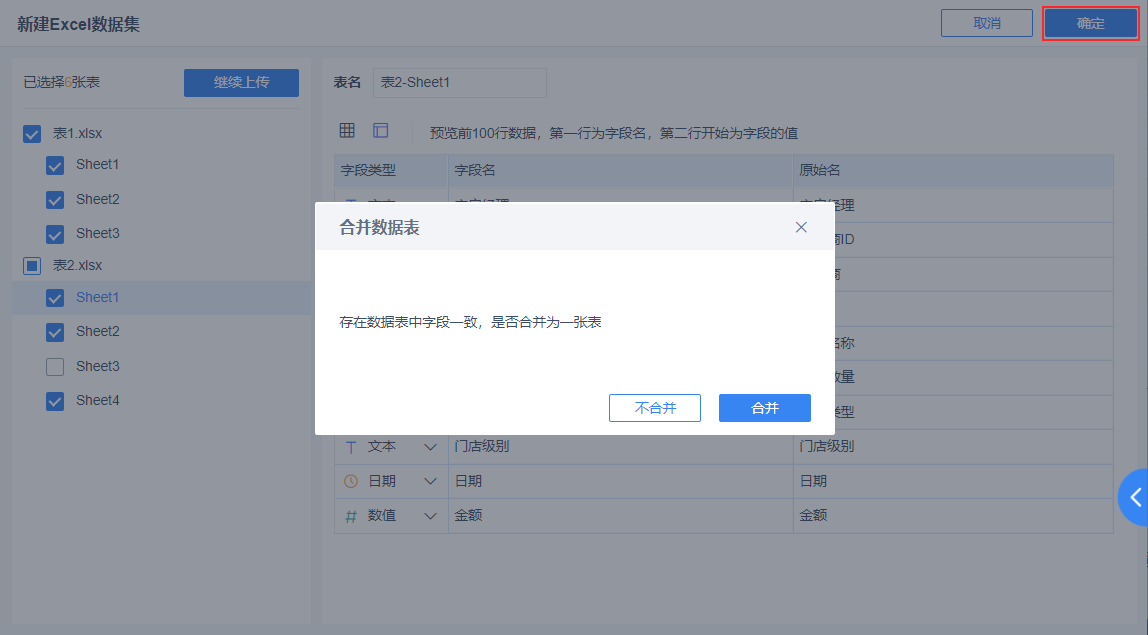Viewport: 1148px width, 635px height.
Task: Uncheck Sheet2 under 表1.xlsx
Action: [55, 199]
